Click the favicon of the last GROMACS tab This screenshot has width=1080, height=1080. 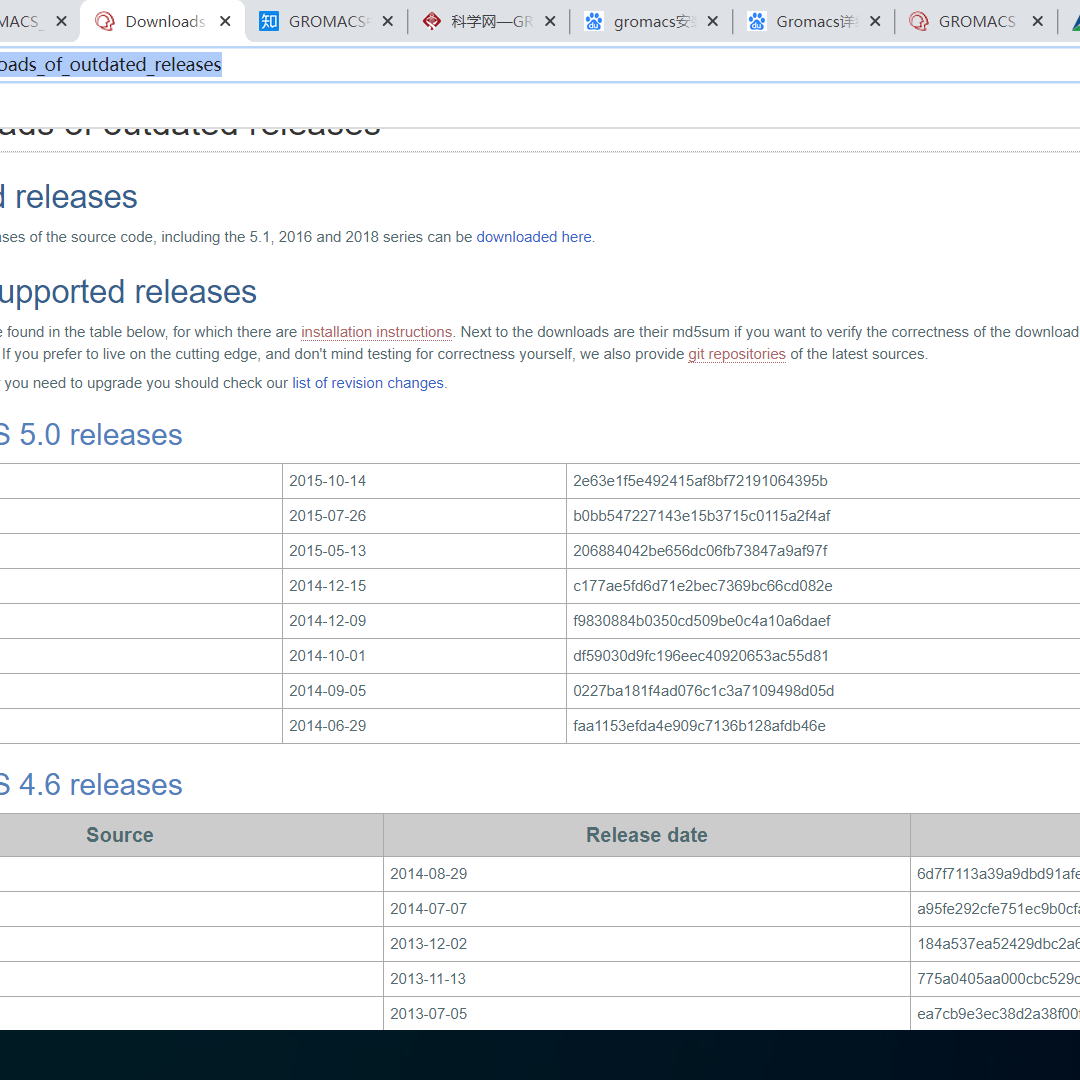(919, 21)
